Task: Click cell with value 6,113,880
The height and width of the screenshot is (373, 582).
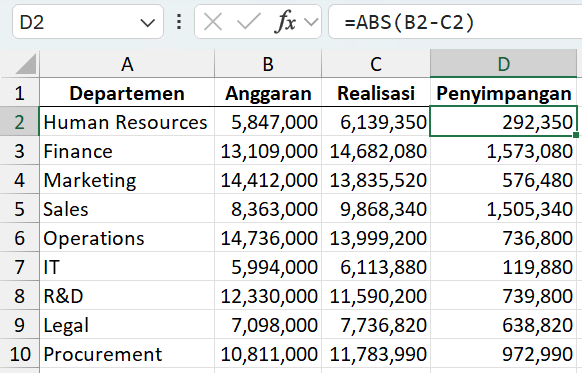Action: [376, 266]
